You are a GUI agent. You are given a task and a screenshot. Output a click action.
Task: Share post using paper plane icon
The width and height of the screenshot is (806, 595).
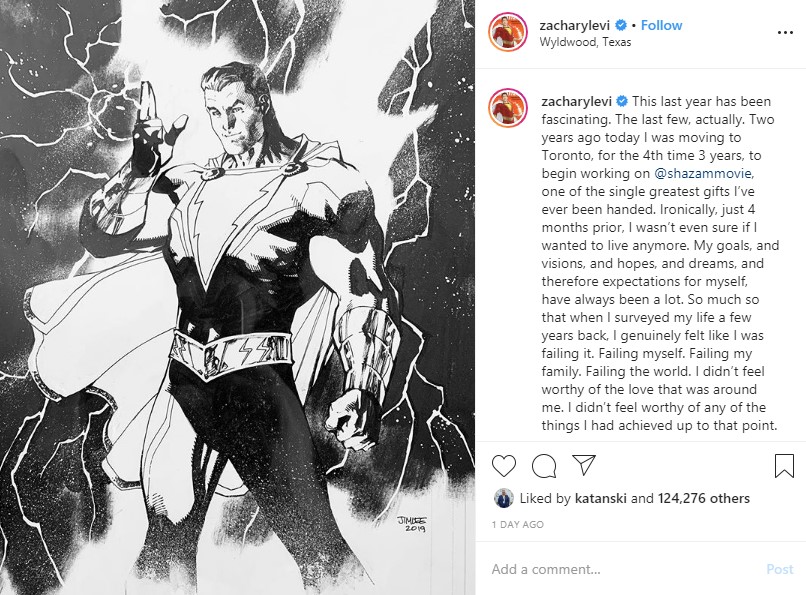(584, 465)
